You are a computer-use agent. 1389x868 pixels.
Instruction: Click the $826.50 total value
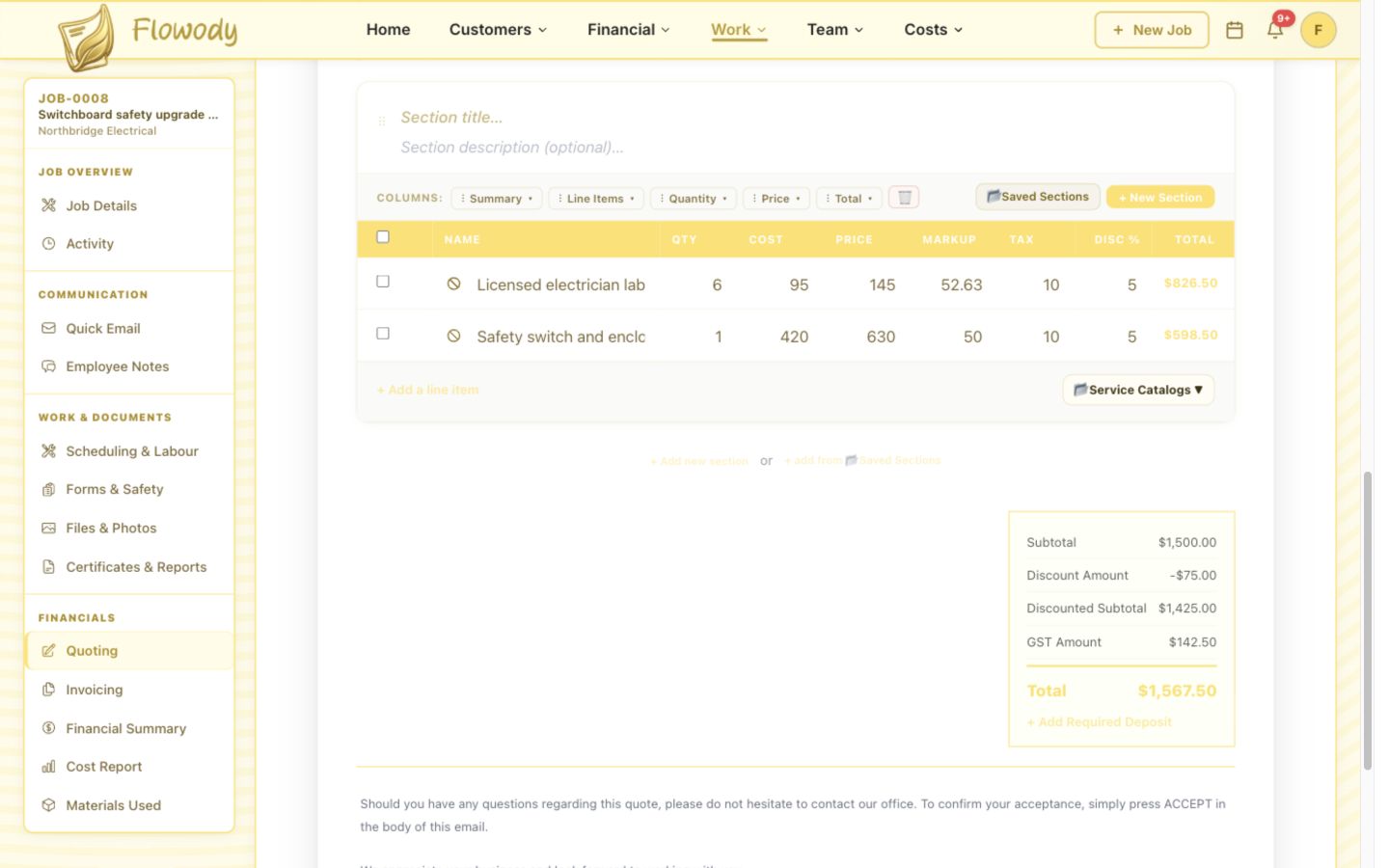pyautogui.click(x=1190, y=284)
